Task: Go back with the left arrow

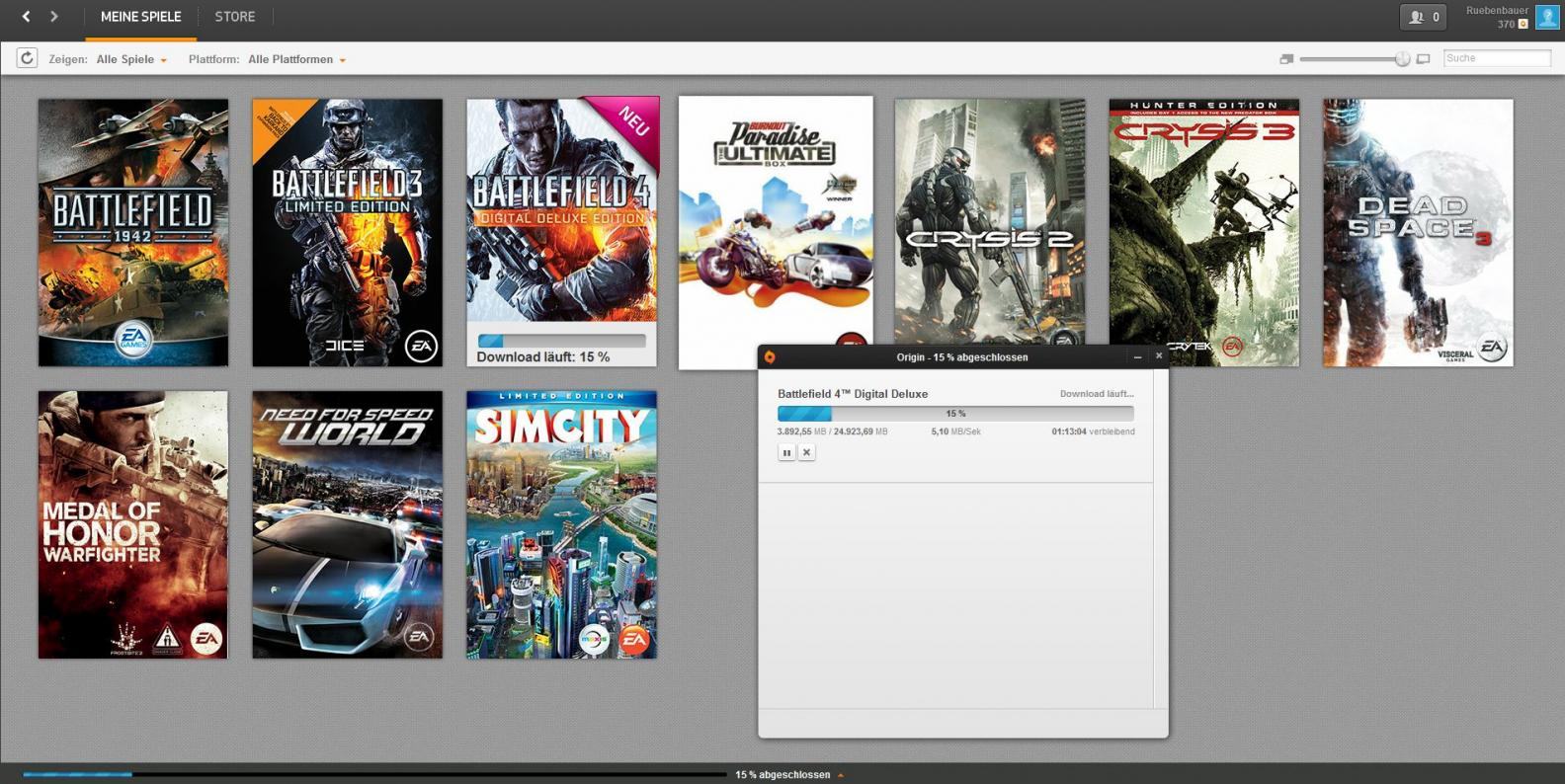Action: [27, 17]
